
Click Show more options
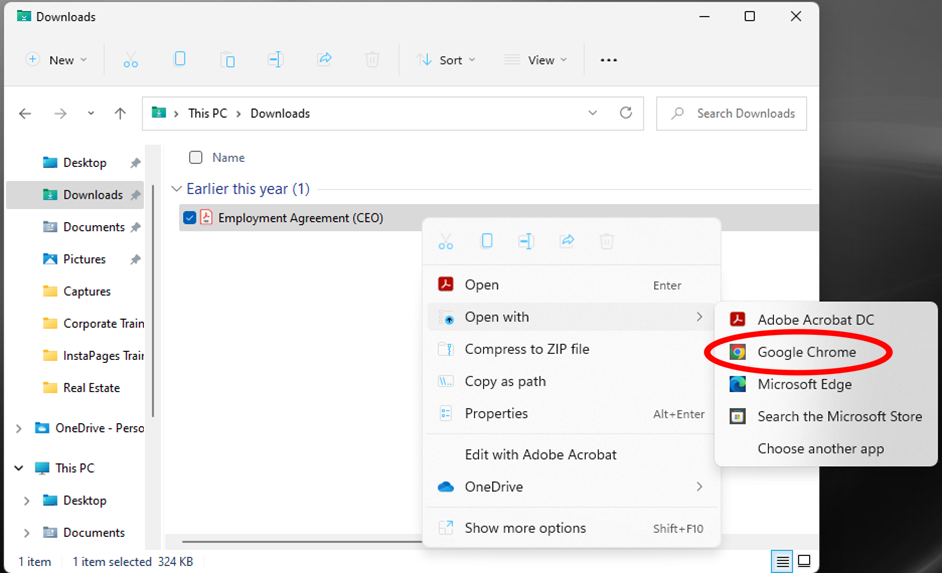[x=571, y=528]
